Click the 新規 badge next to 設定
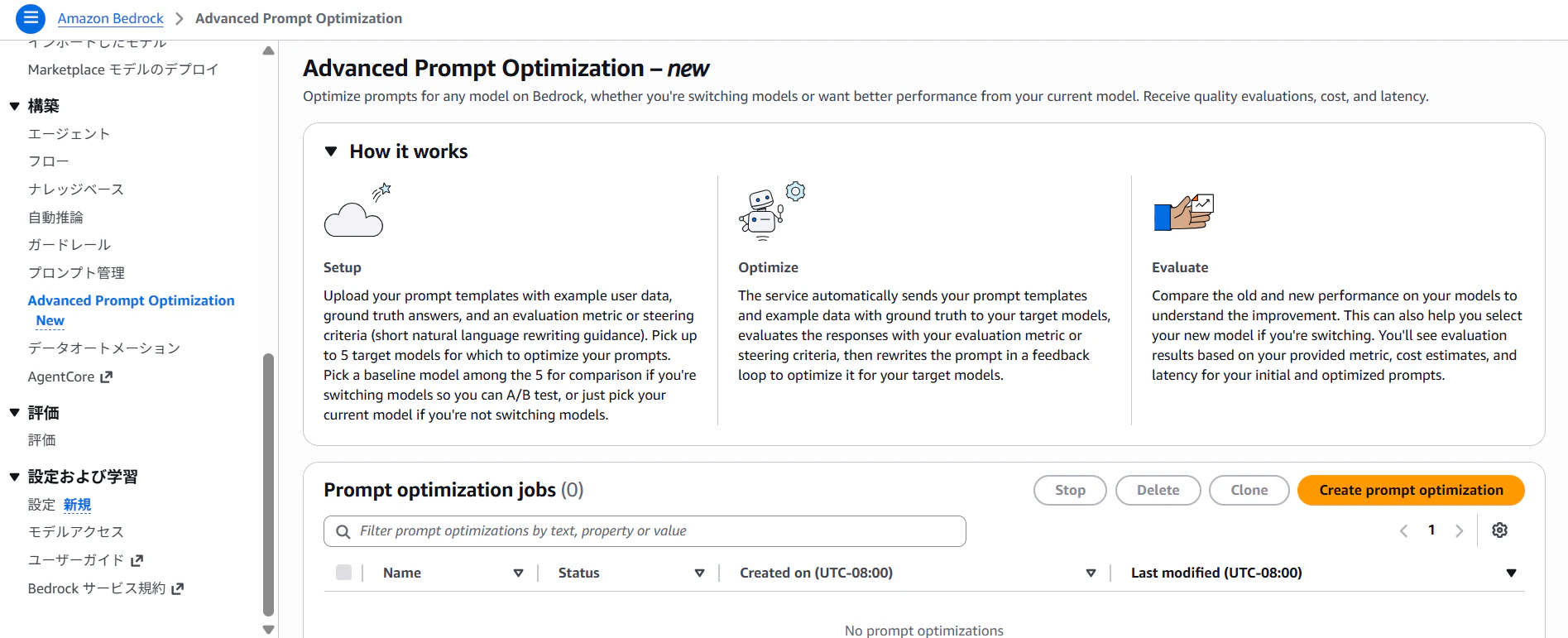This screenshot has width=1568, height=638. 77,505
